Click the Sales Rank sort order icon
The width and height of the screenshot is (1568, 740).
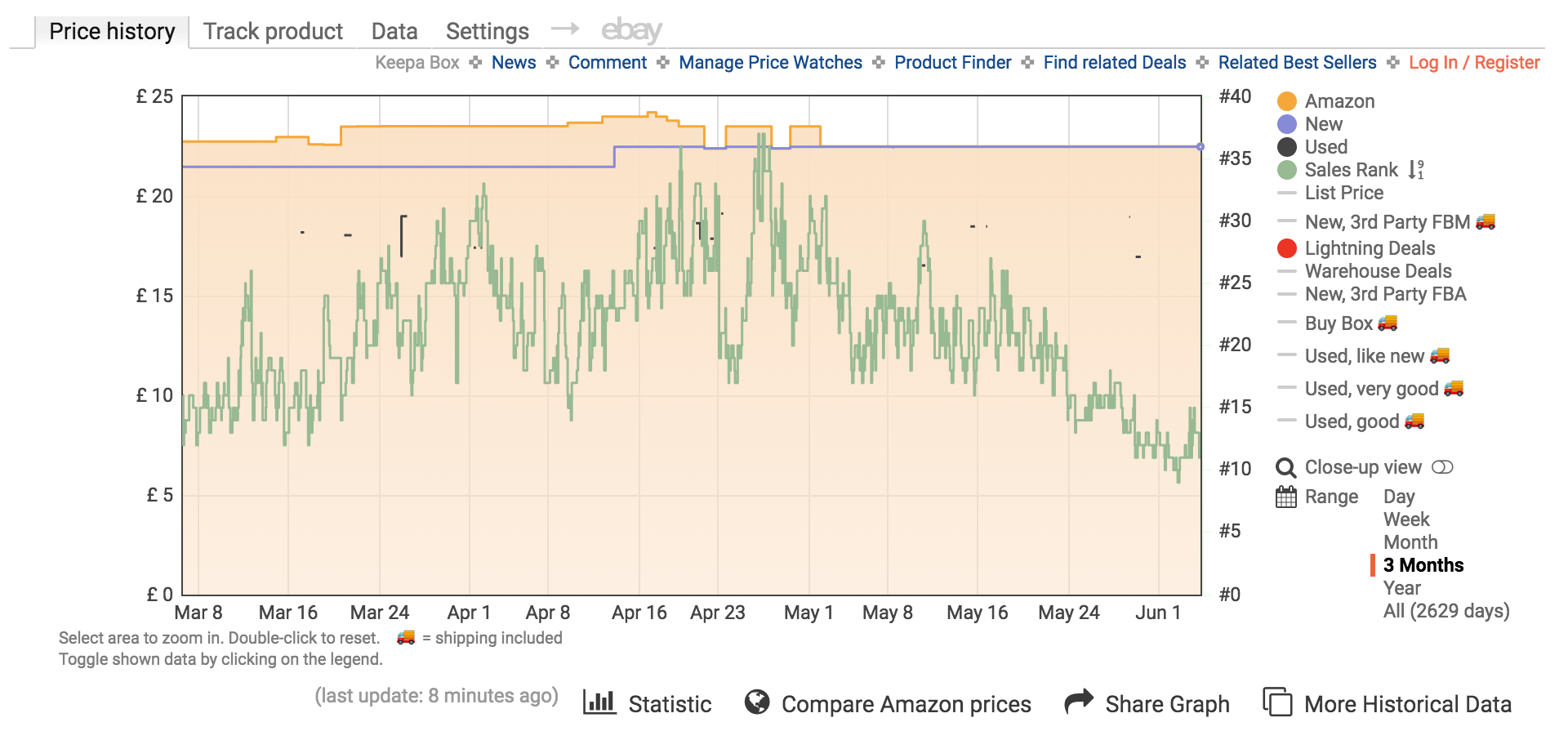(x=1416, y=170)
